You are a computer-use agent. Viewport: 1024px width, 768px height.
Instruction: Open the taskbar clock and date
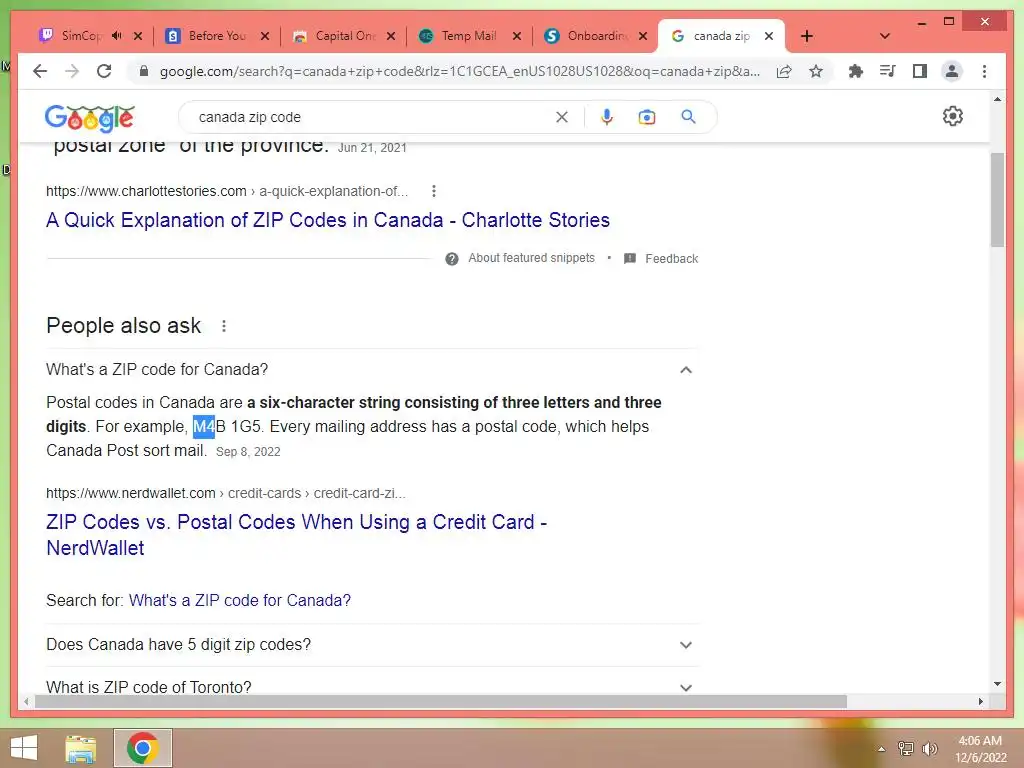(x=980, y=748)
